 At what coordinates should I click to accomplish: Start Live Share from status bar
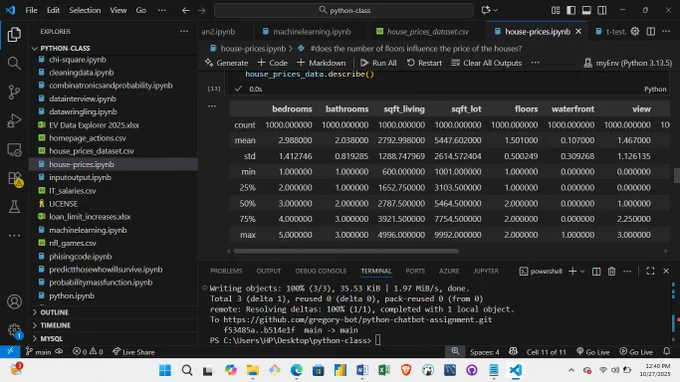(x=134, y=352)
